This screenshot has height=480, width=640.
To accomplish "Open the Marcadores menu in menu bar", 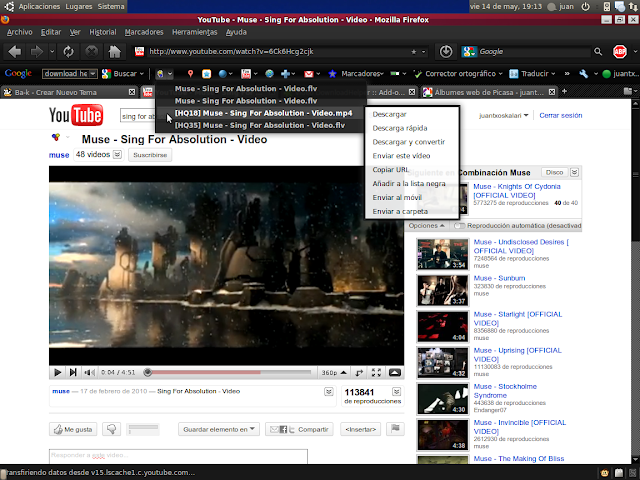I will [145, 32].
